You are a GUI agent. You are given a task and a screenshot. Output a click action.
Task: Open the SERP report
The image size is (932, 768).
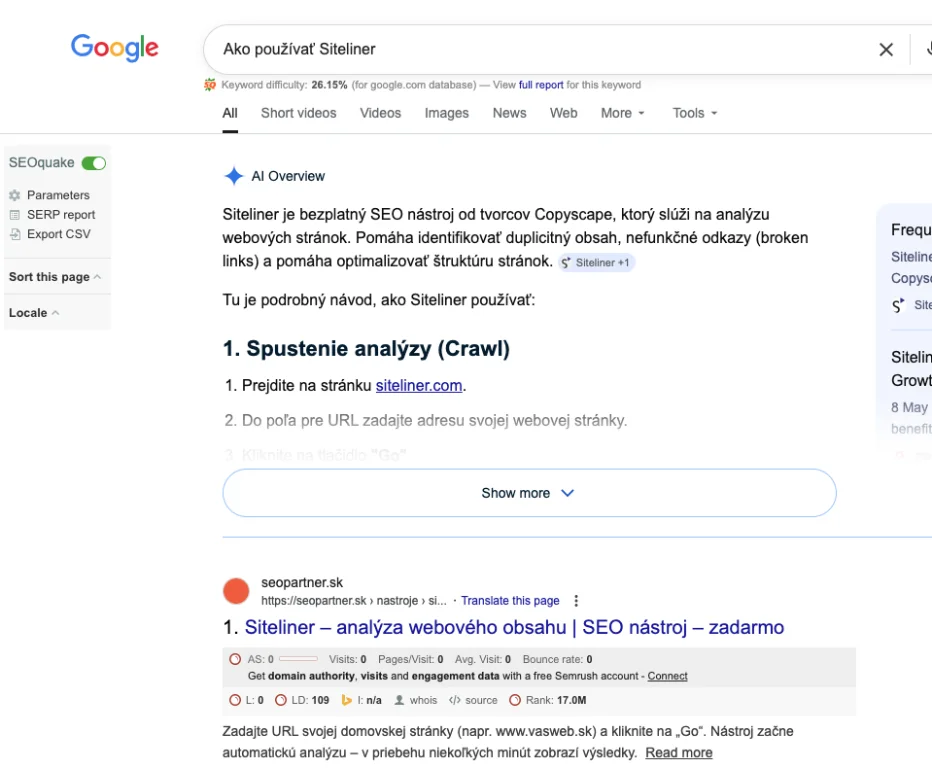click(60, 214)
